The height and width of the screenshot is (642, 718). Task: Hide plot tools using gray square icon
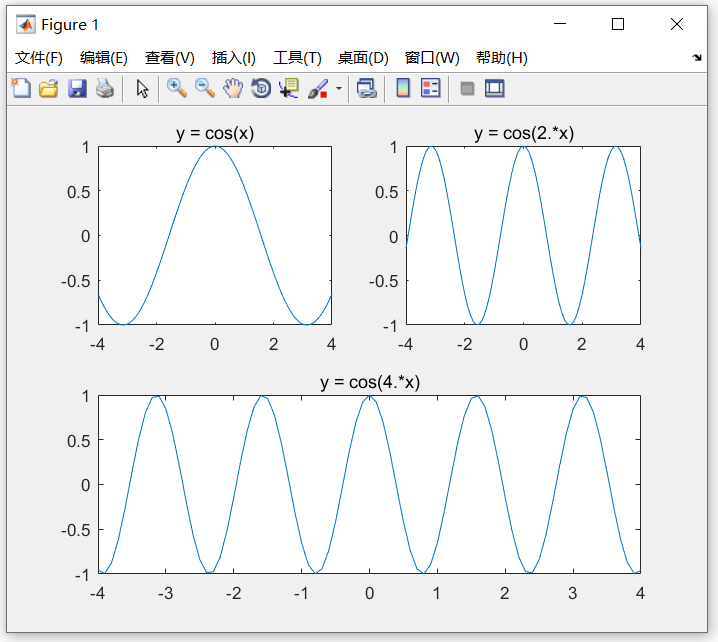467,88
